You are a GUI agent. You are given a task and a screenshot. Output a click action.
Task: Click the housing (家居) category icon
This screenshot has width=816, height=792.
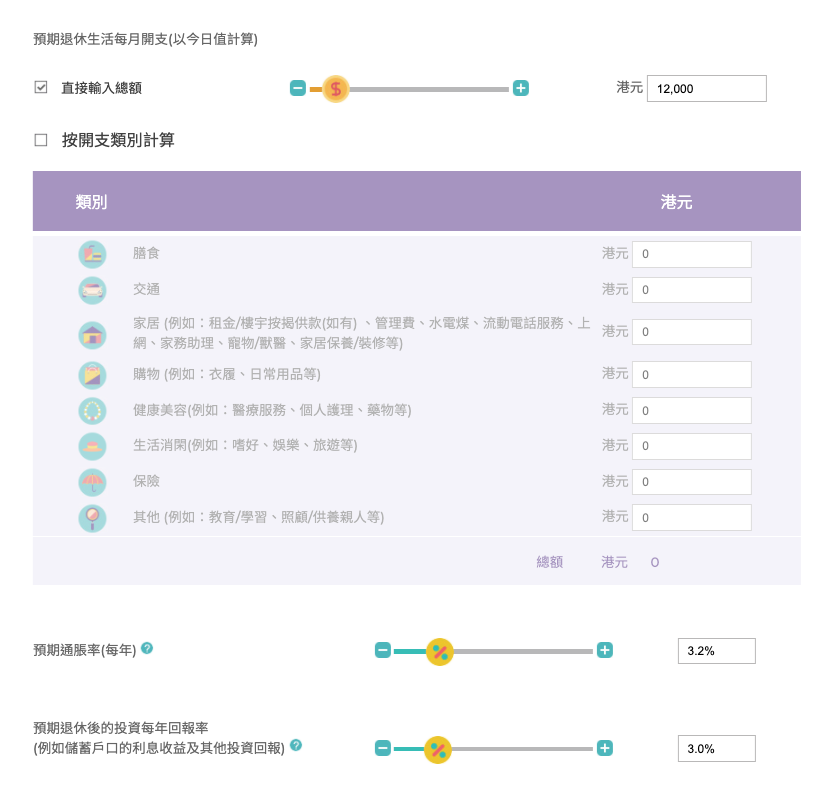pos(92,333)
